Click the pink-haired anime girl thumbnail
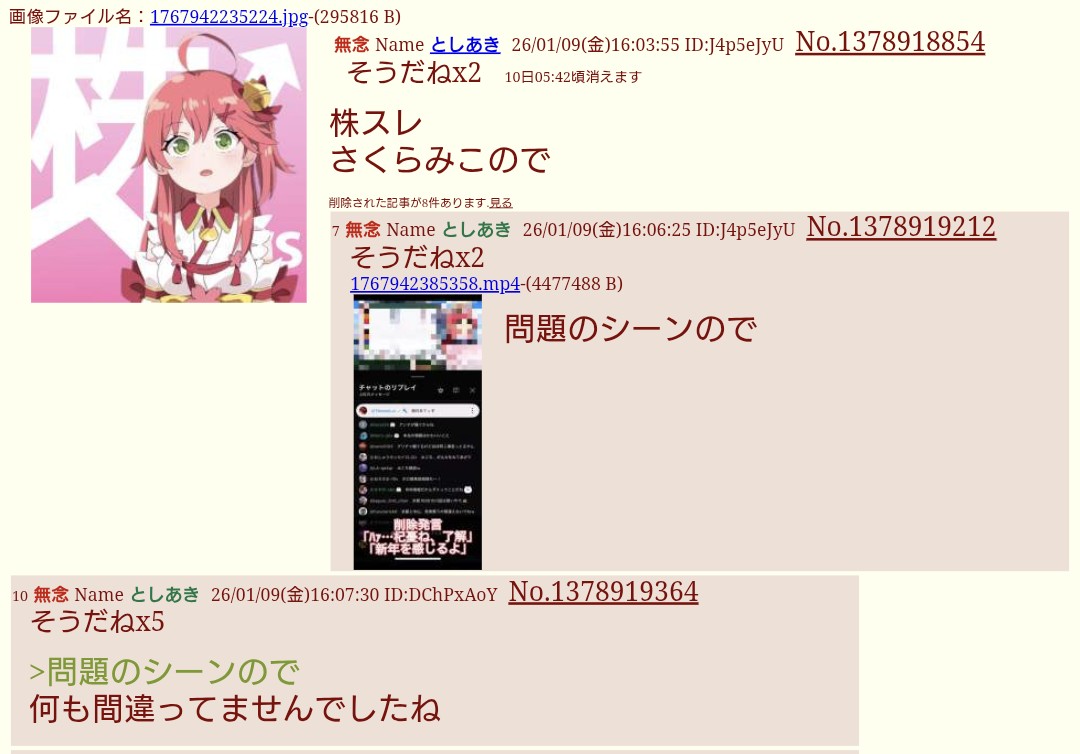 pos(169,165)
